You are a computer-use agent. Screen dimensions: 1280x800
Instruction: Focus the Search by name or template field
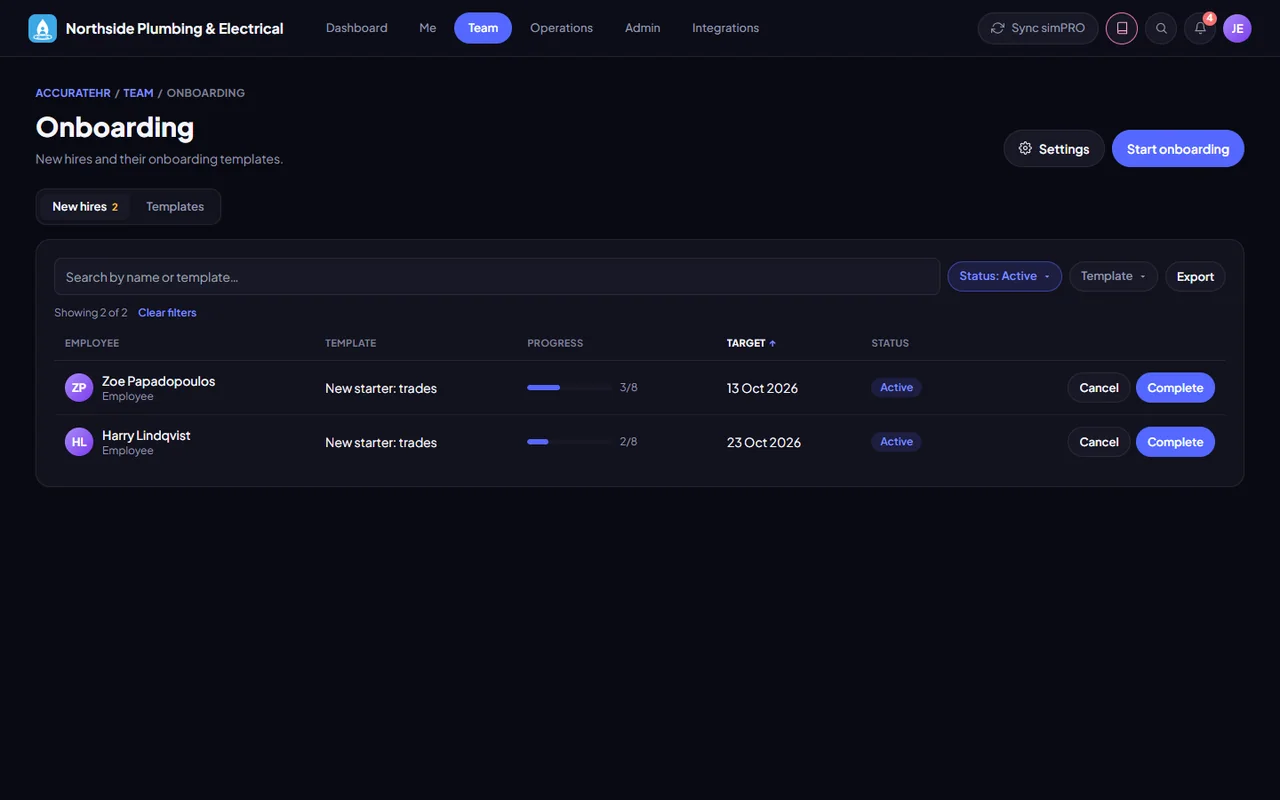pos(497,277)
